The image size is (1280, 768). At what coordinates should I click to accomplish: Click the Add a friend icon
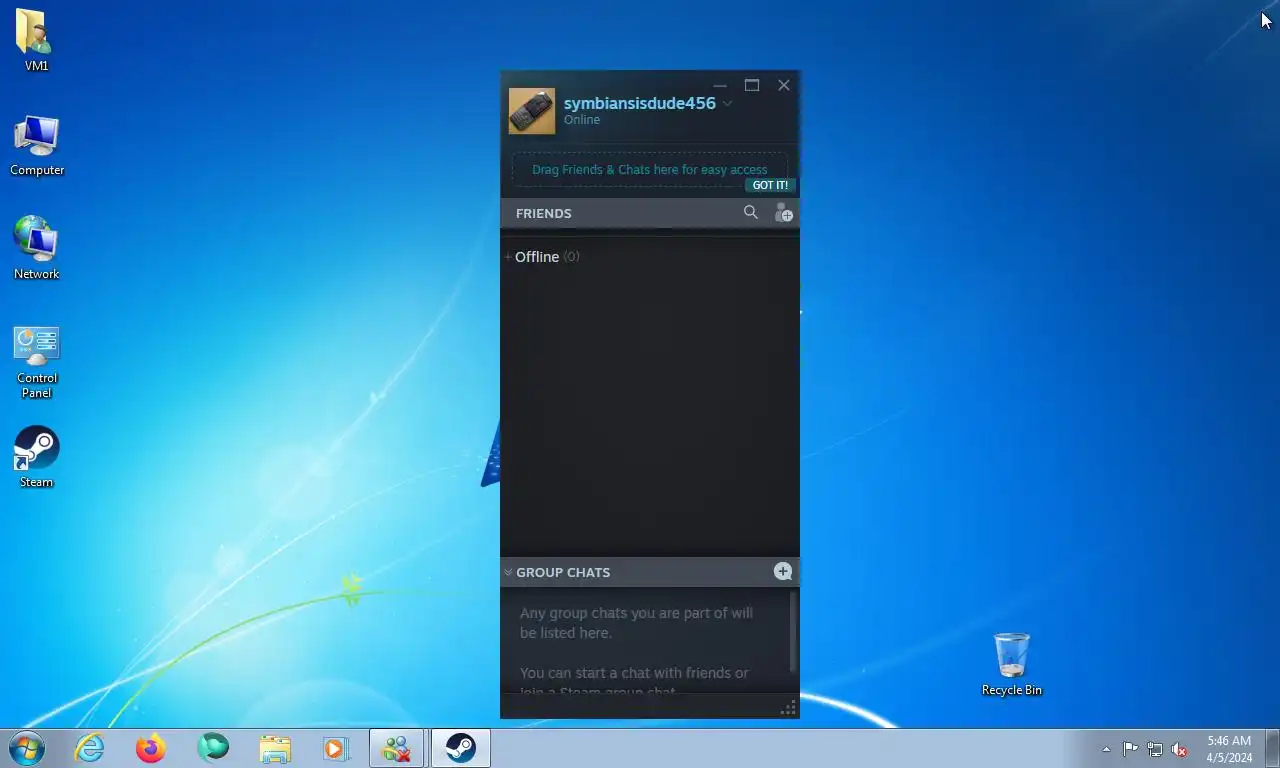pos(784,213)
